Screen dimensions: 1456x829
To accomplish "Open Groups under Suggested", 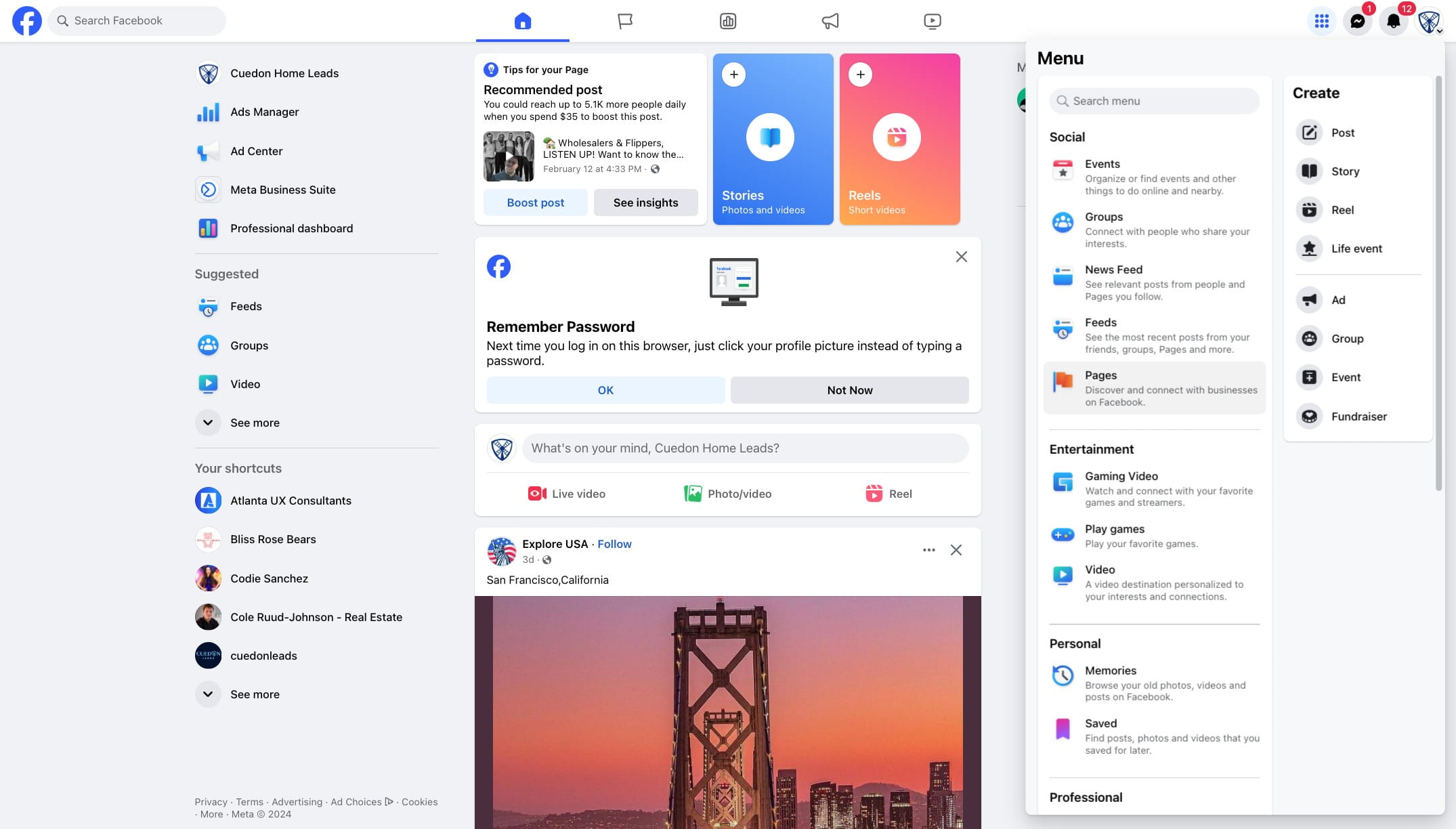I will (x=316, y=345).
